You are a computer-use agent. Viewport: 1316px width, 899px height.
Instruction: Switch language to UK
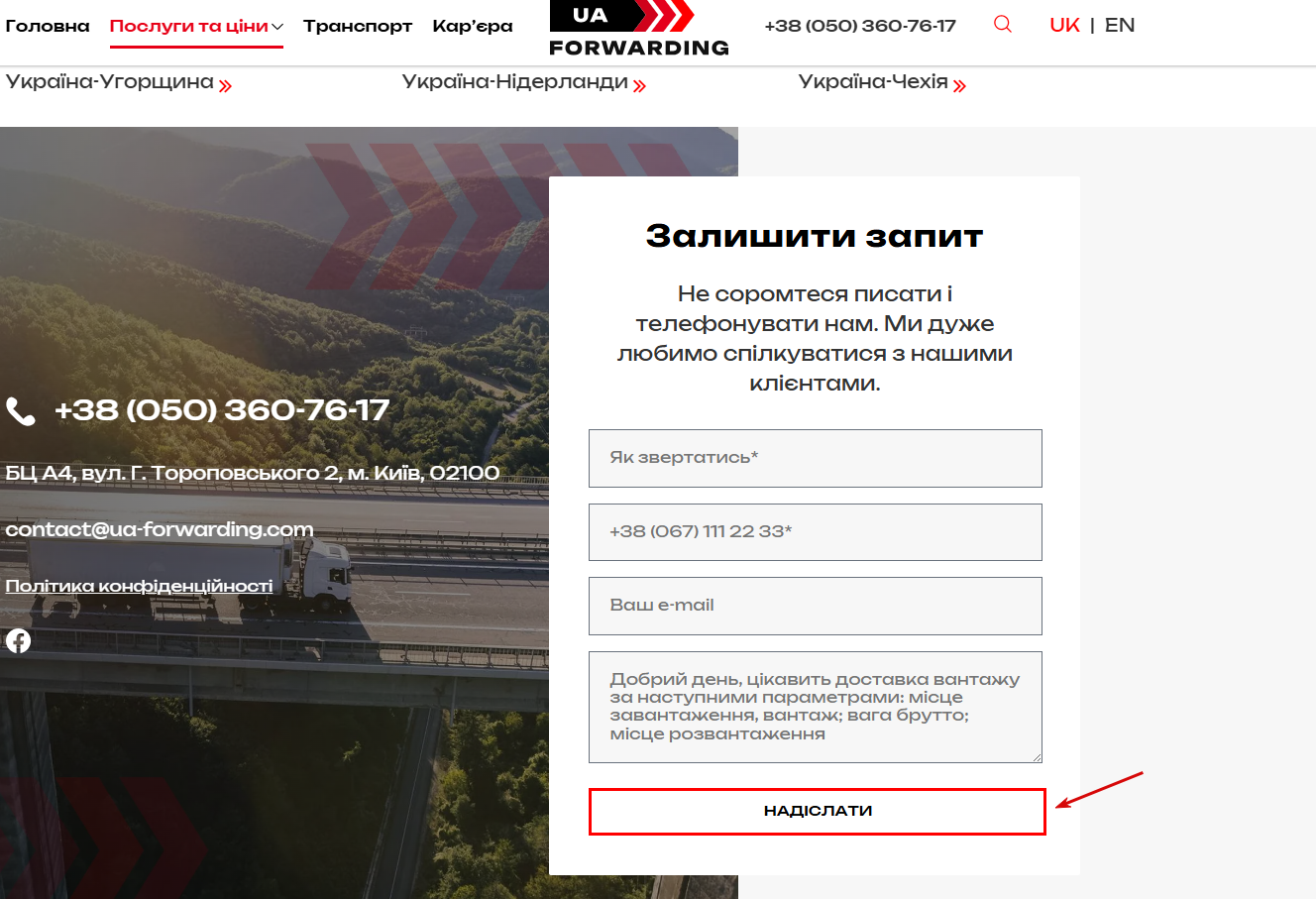[1065, 25]
